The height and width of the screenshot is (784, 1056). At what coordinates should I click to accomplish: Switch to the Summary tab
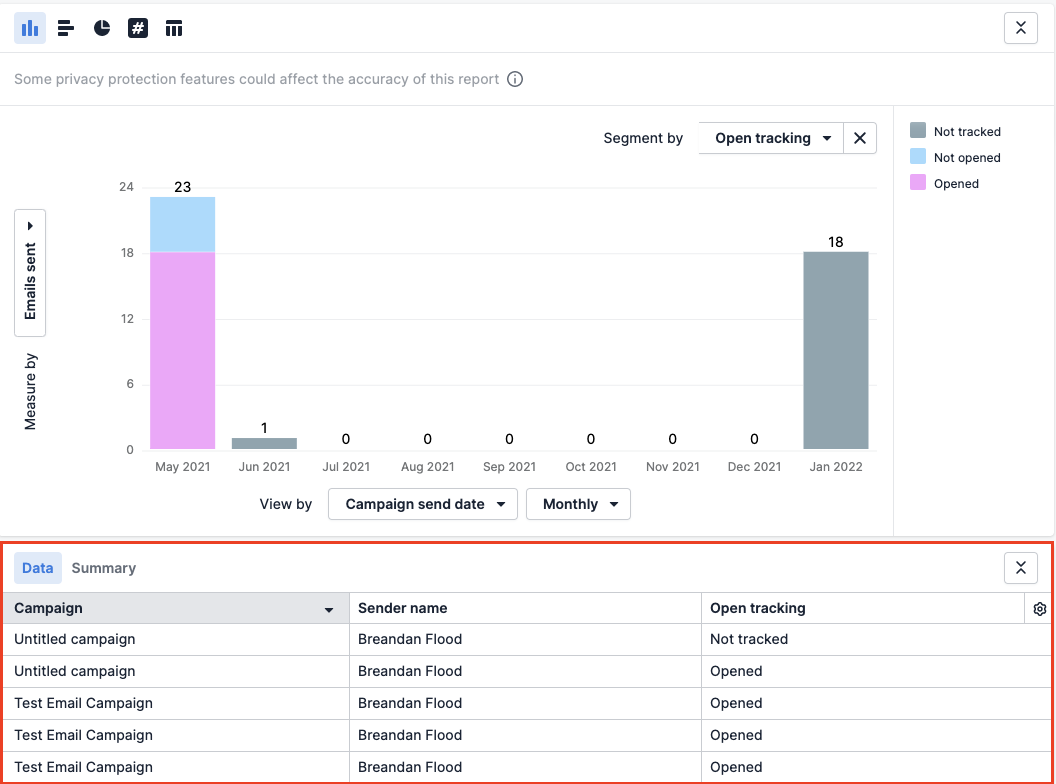(103, 568)
